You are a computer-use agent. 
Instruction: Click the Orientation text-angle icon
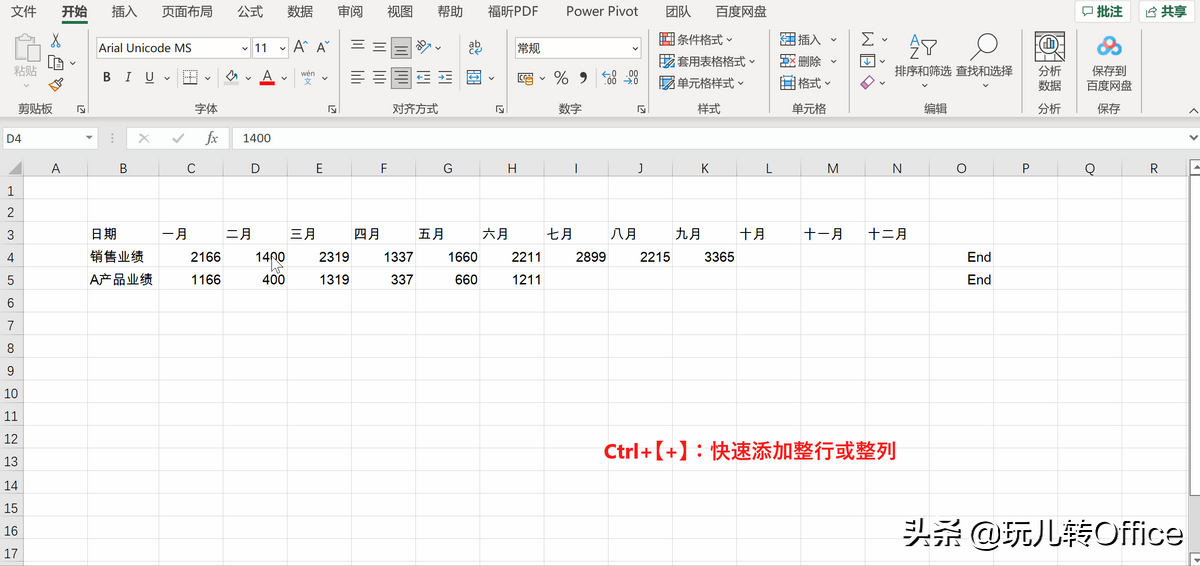pos(424,47)
